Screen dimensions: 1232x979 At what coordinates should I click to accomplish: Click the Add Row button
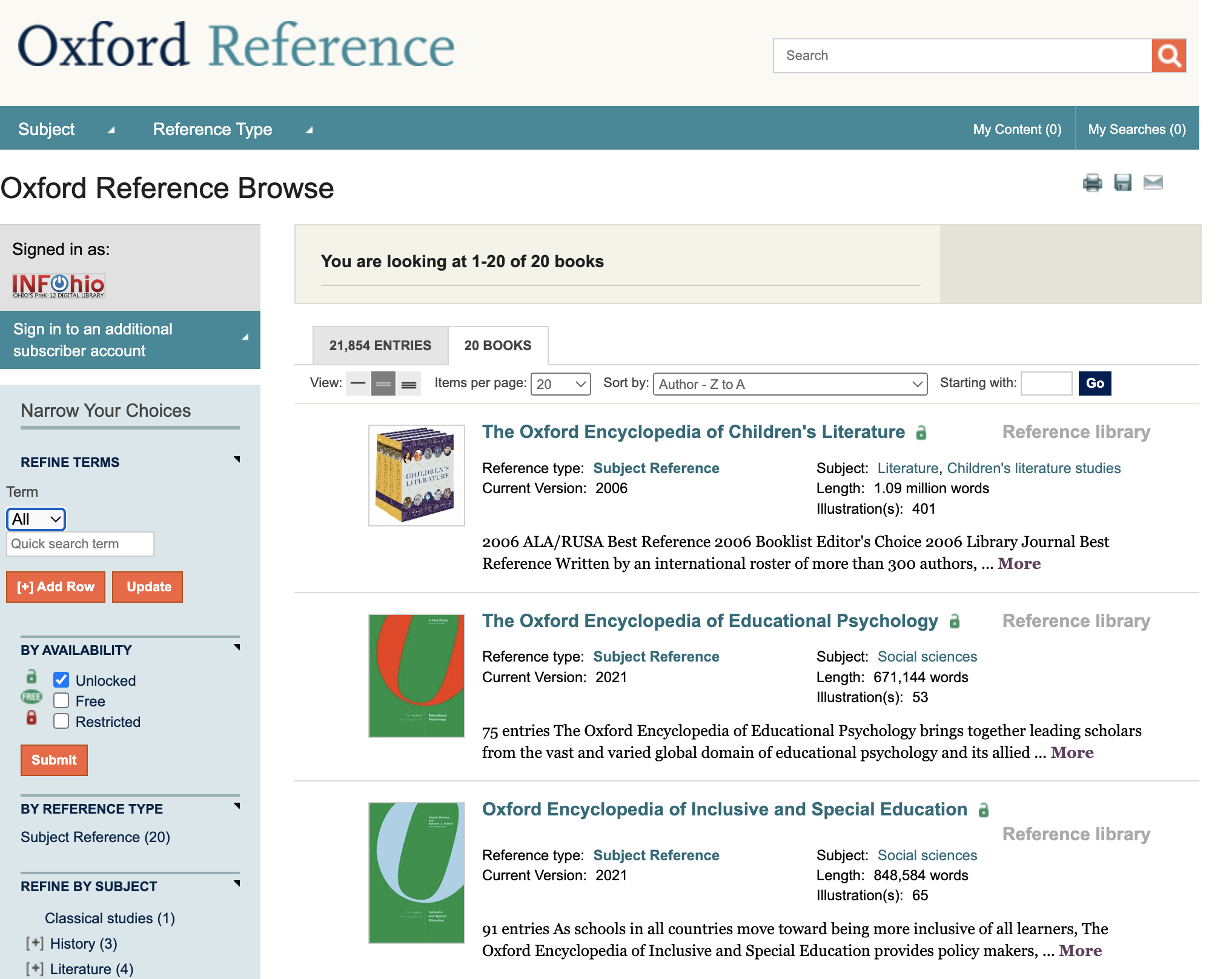click(x=56, y=587)
